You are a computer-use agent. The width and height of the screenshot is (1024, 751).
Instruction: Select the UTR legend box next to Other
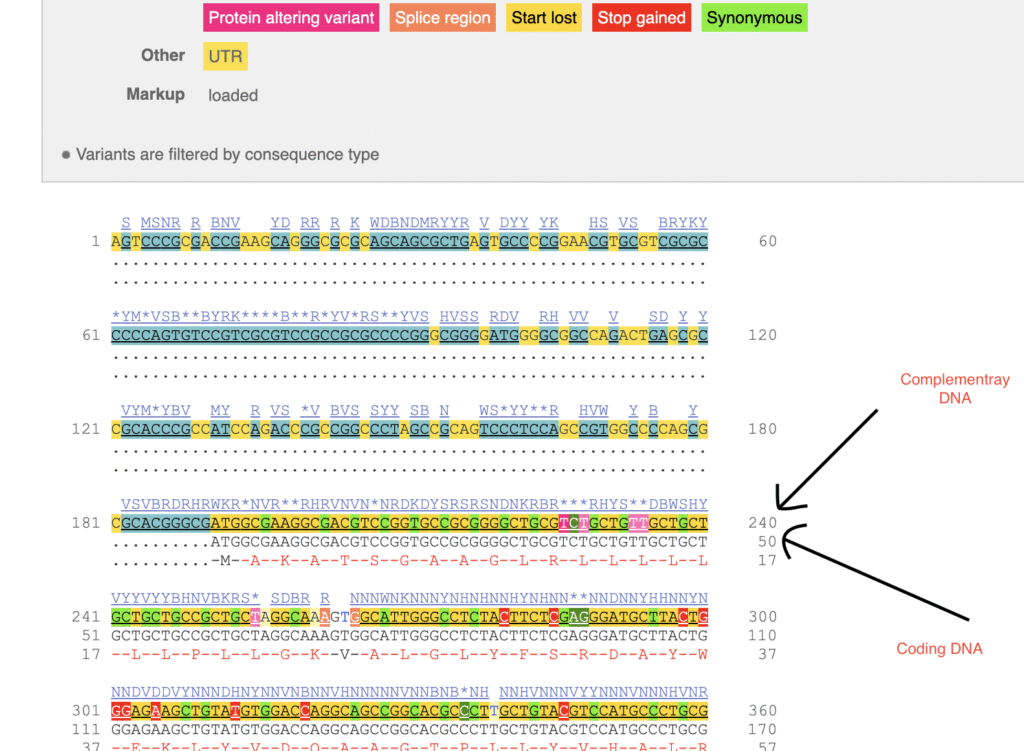click(x=224, y=56)
